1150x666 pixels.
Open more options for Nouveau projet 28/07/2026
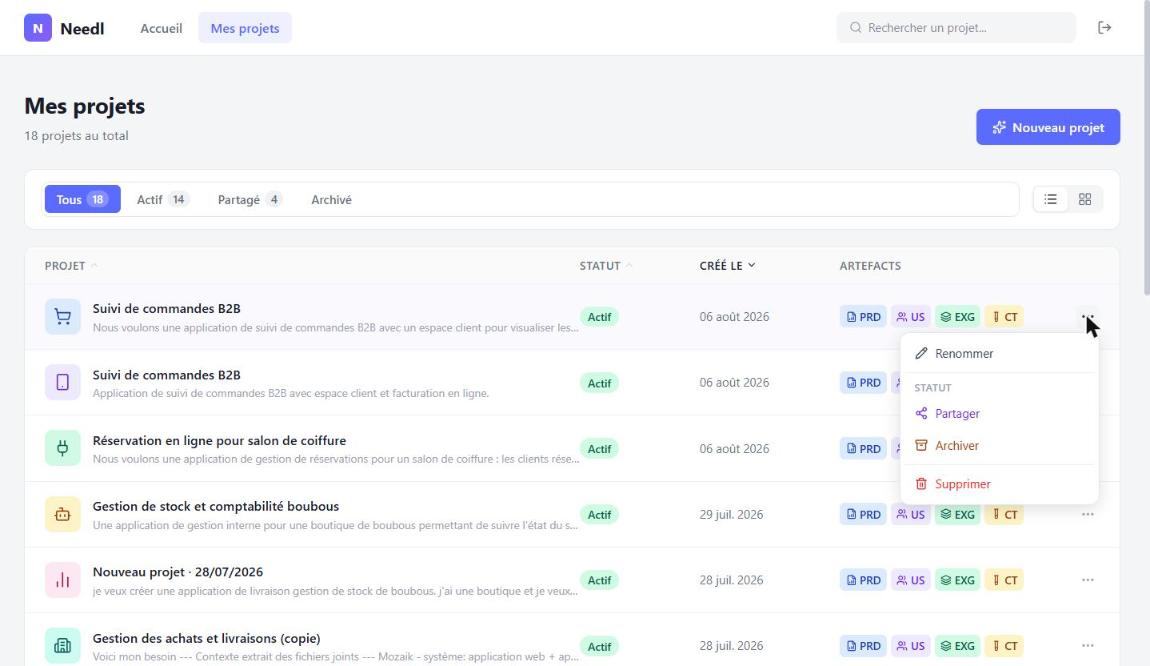point(1088,580)
